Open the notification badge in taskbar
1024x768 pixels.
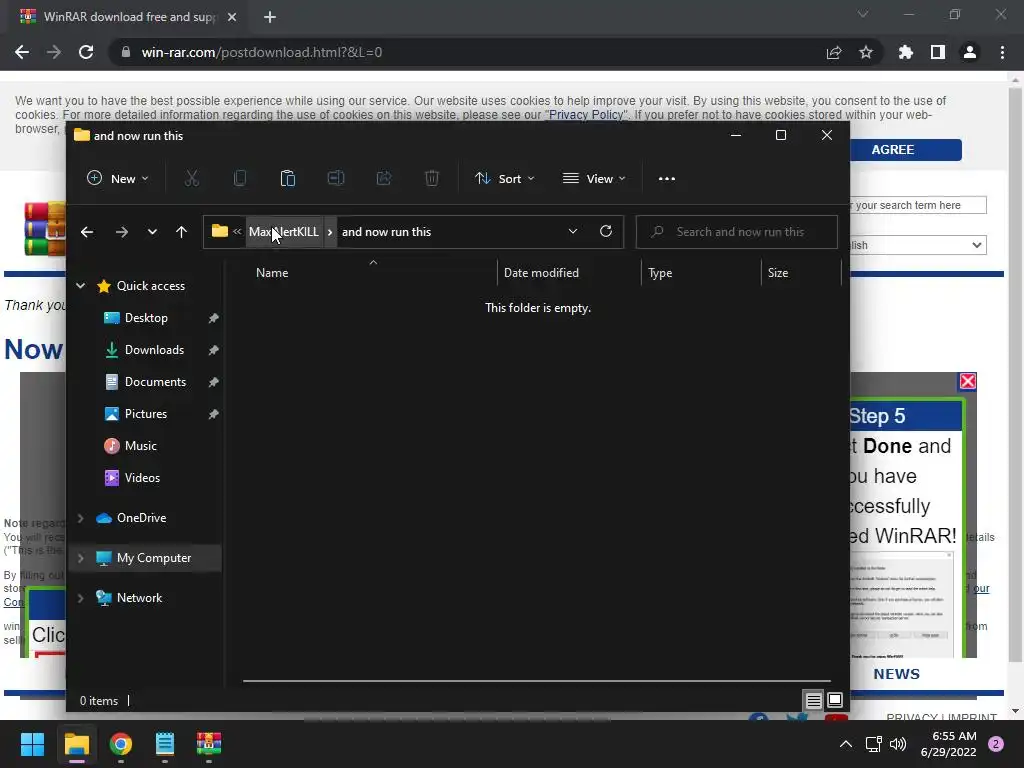pyautogui.click(x=996, y=744)
